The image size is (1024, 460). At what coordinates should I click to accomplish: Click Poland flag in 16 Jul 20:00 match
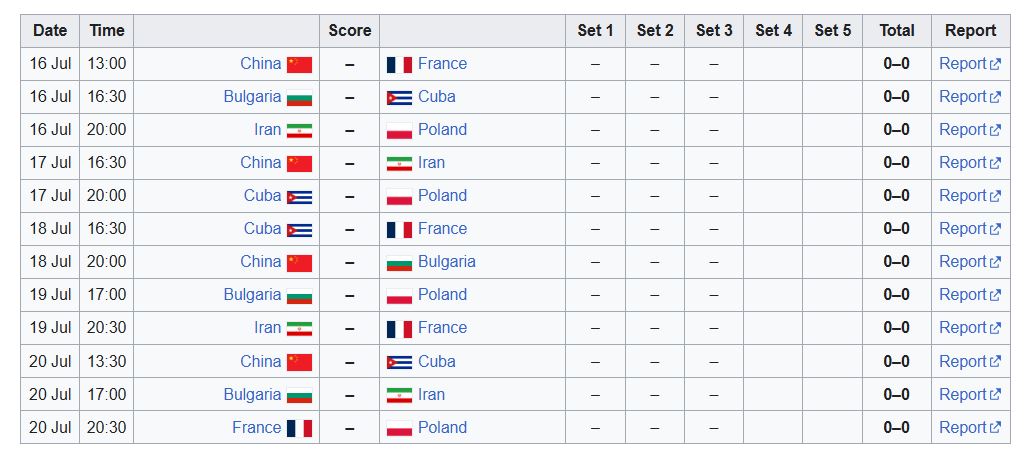[399, 131]
